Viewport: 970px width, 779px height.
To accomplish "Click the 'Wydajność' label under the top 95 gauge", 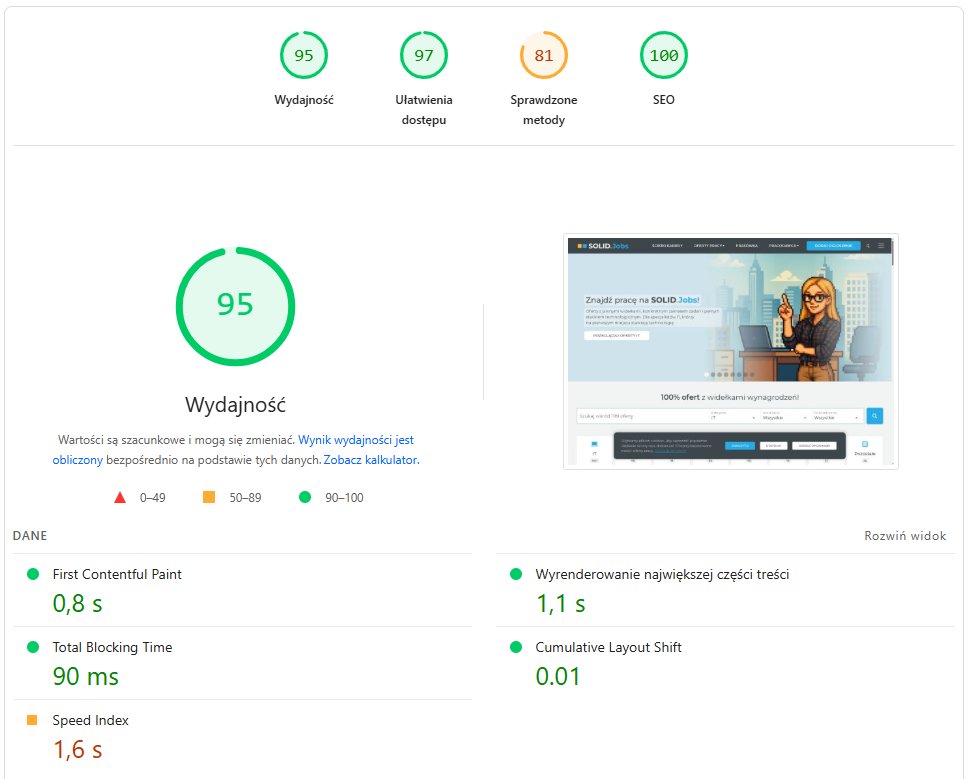I will tap(304, 100).
